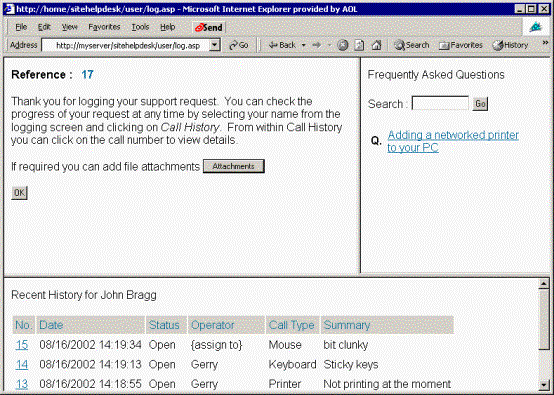Open the View menu
Image resolution: width=554 pixels, height=395 pixels.
click(x=70, y=27)
